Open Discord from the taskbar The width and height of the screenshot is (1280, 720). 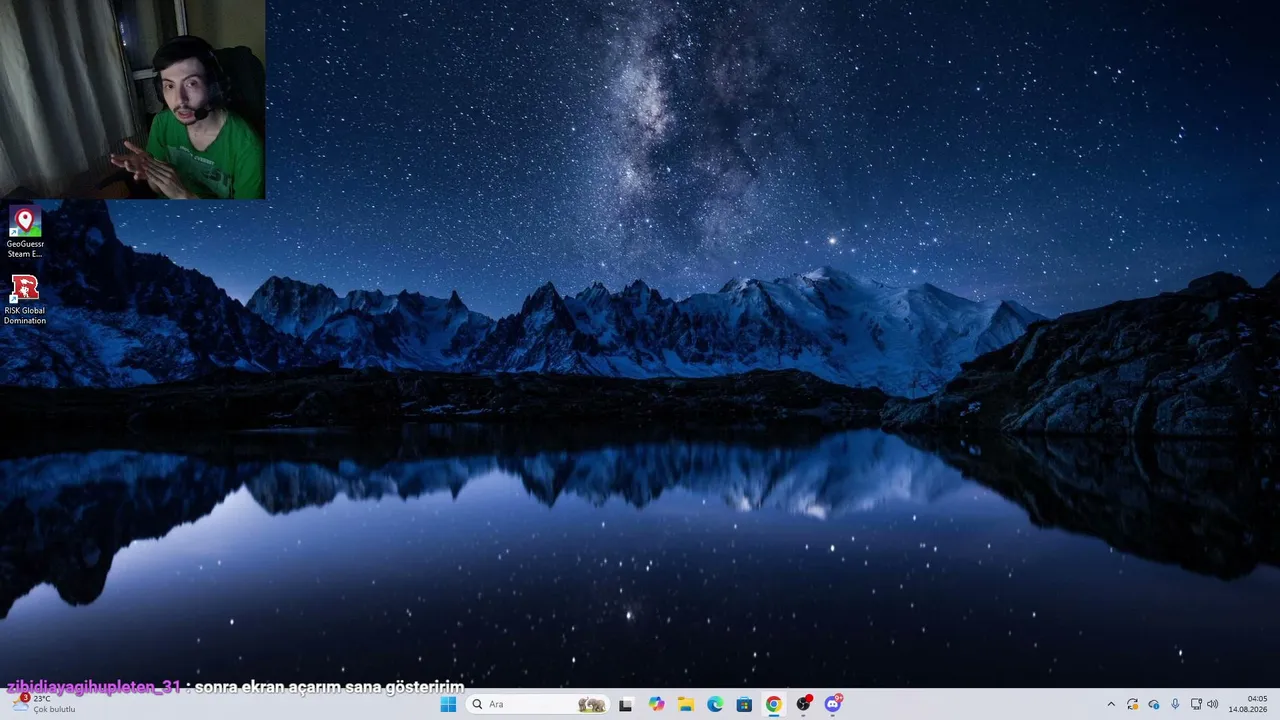click(x=833, y=704)
